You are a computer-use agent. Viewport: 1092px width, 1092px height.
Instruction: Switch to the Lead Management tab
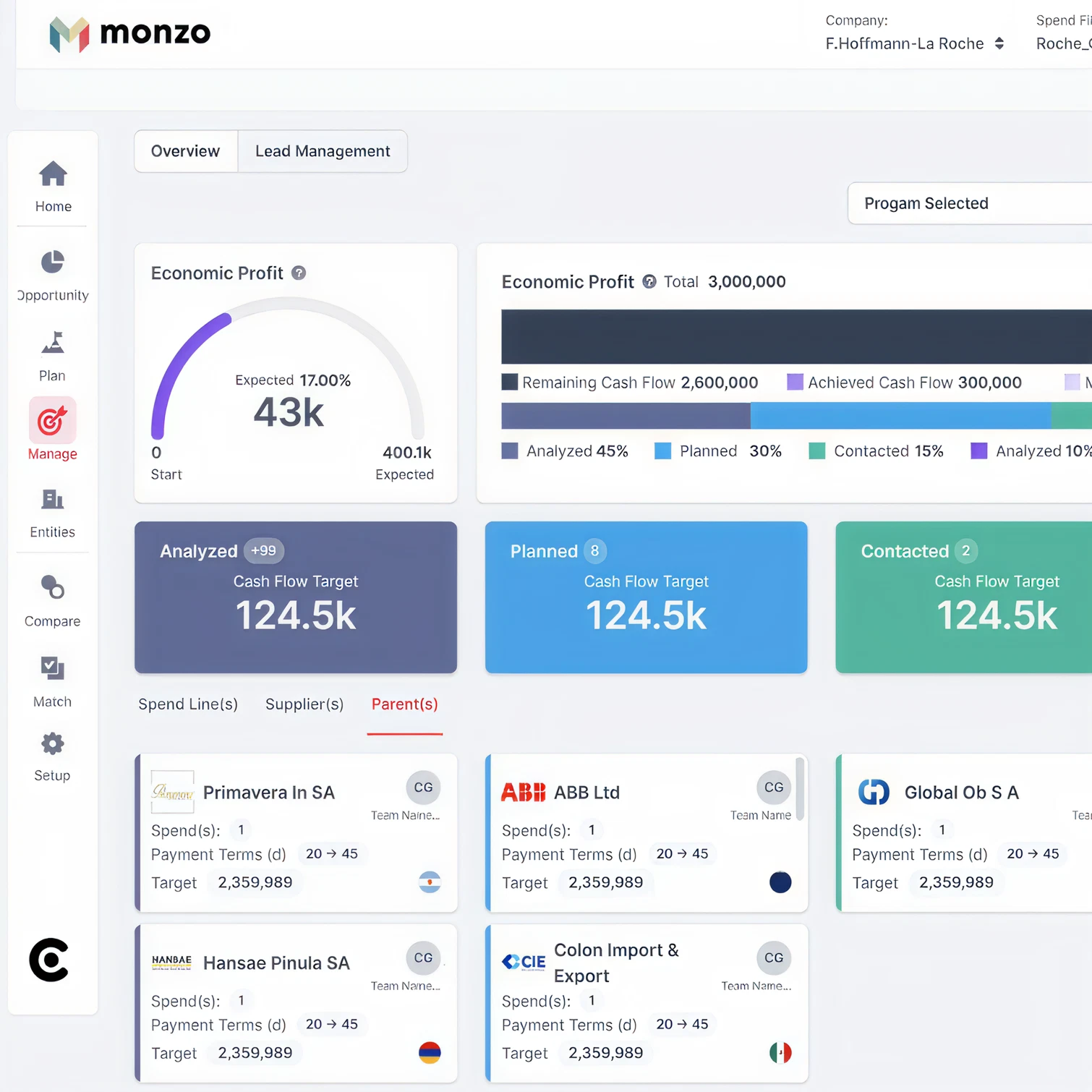pos(323,151)
